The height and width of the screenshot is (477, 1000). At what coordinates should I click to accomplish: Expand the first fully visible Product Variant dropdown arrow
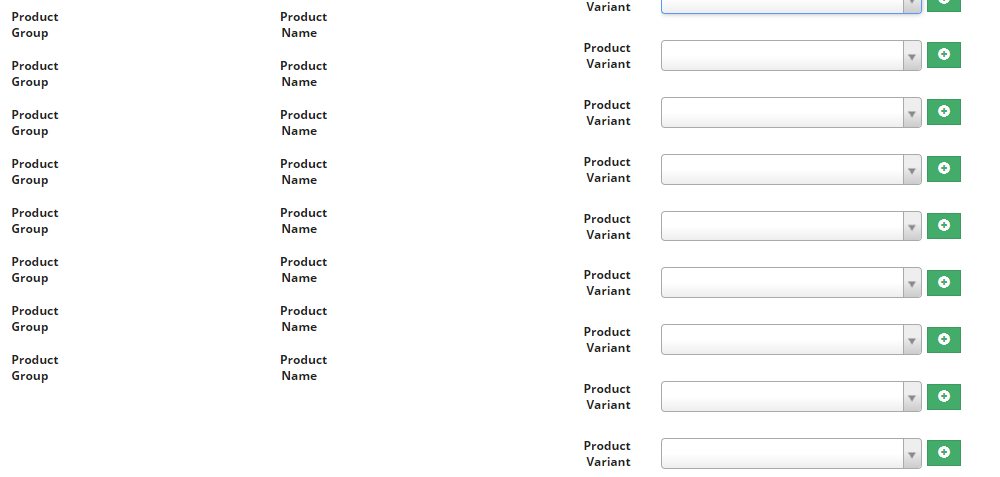pyautogui.click(x=912, y=56)
